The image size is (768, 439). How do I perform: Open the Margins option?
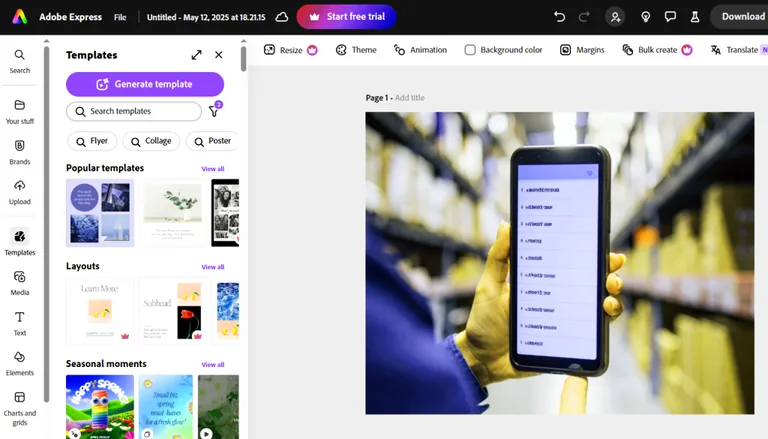(x=582, y=50)
